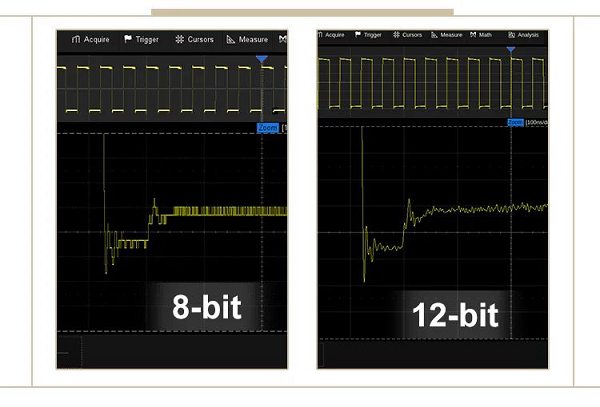Click the Analysis icon on the 12-bit scope
This screenshot has width=600, height=407.
pos(512,34)
